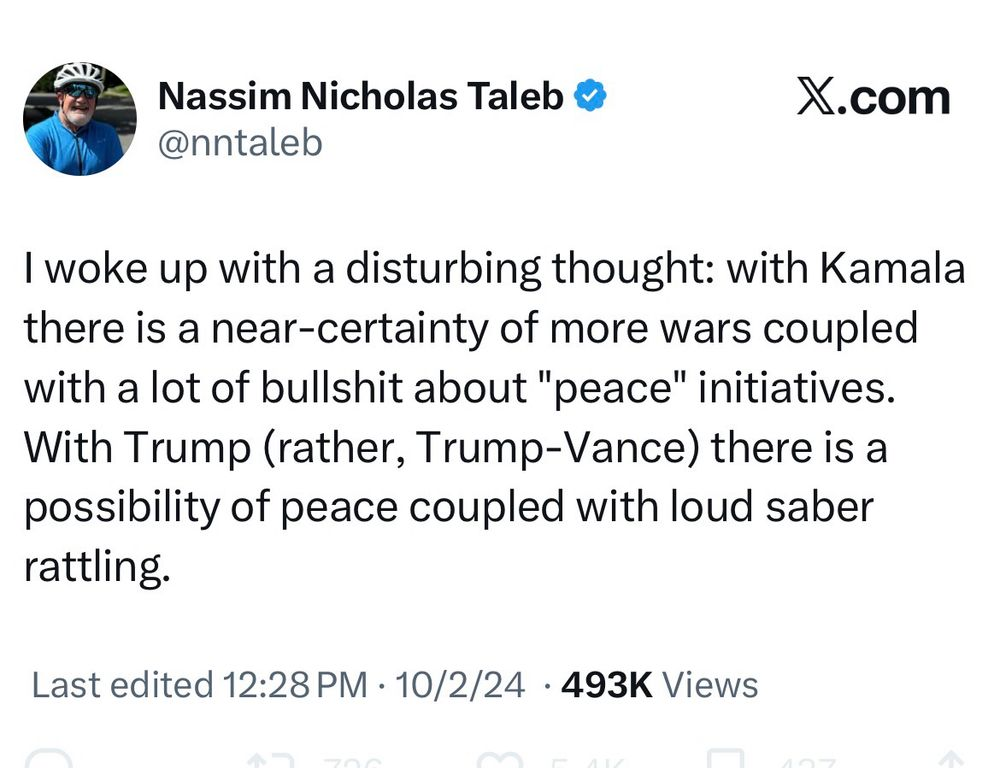This screenshot has width=1000, height=768.
Task: Click the 493K Views count
Action: 660,685
